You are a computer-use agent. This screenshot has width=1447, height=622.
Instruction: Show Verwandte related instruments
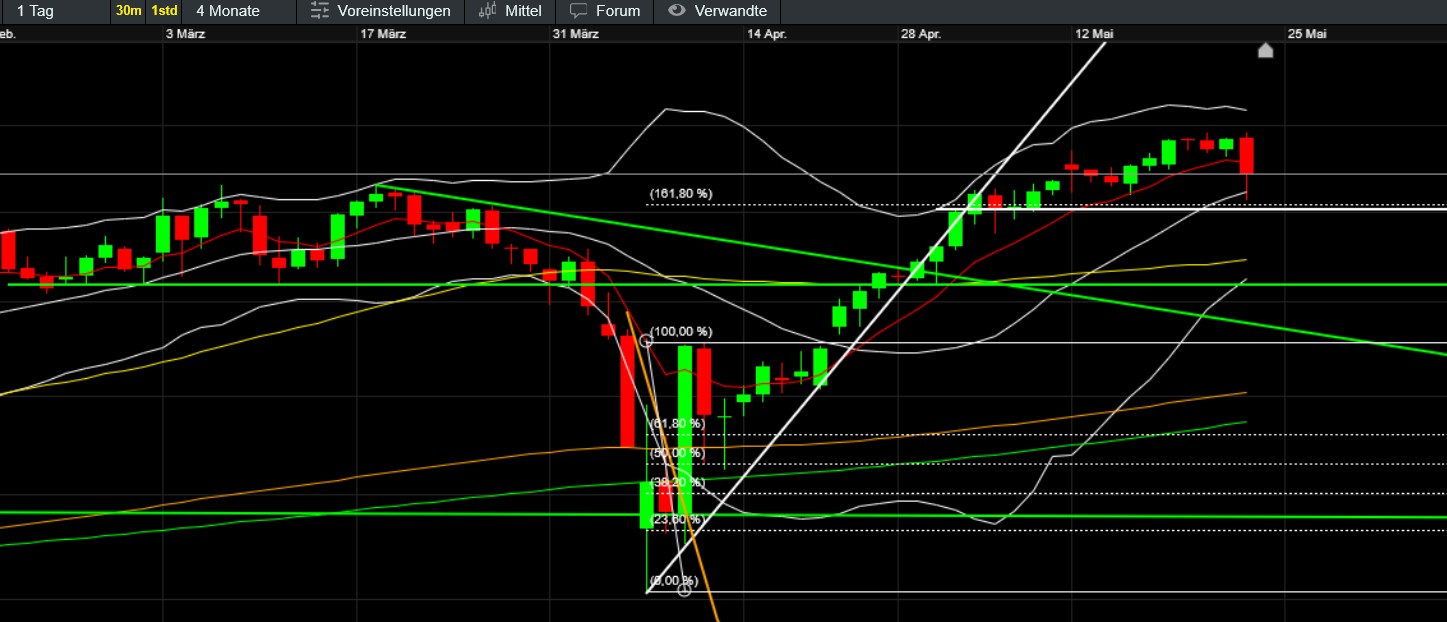(717, 11)
